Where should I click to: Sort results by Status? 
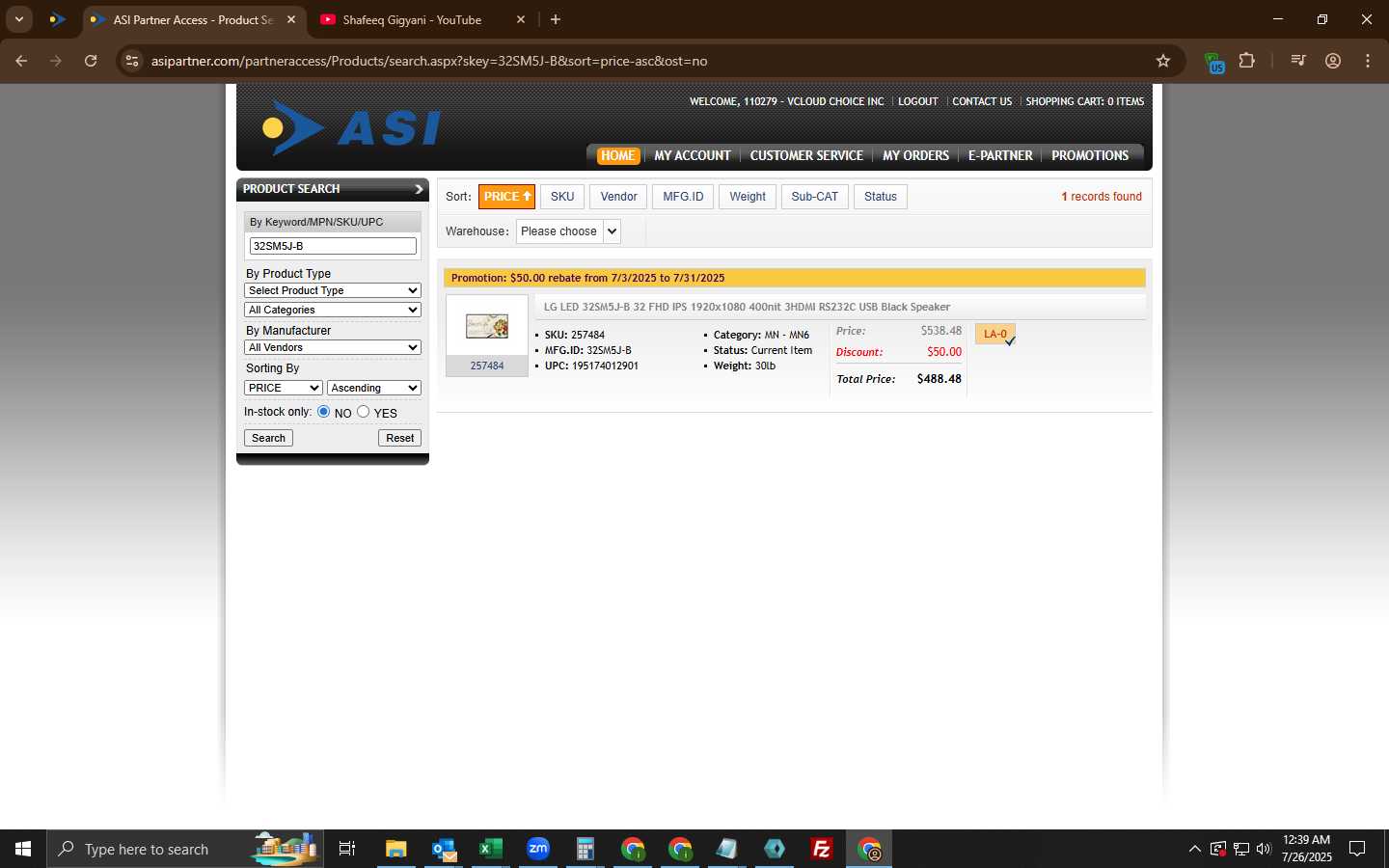point(881,197)
